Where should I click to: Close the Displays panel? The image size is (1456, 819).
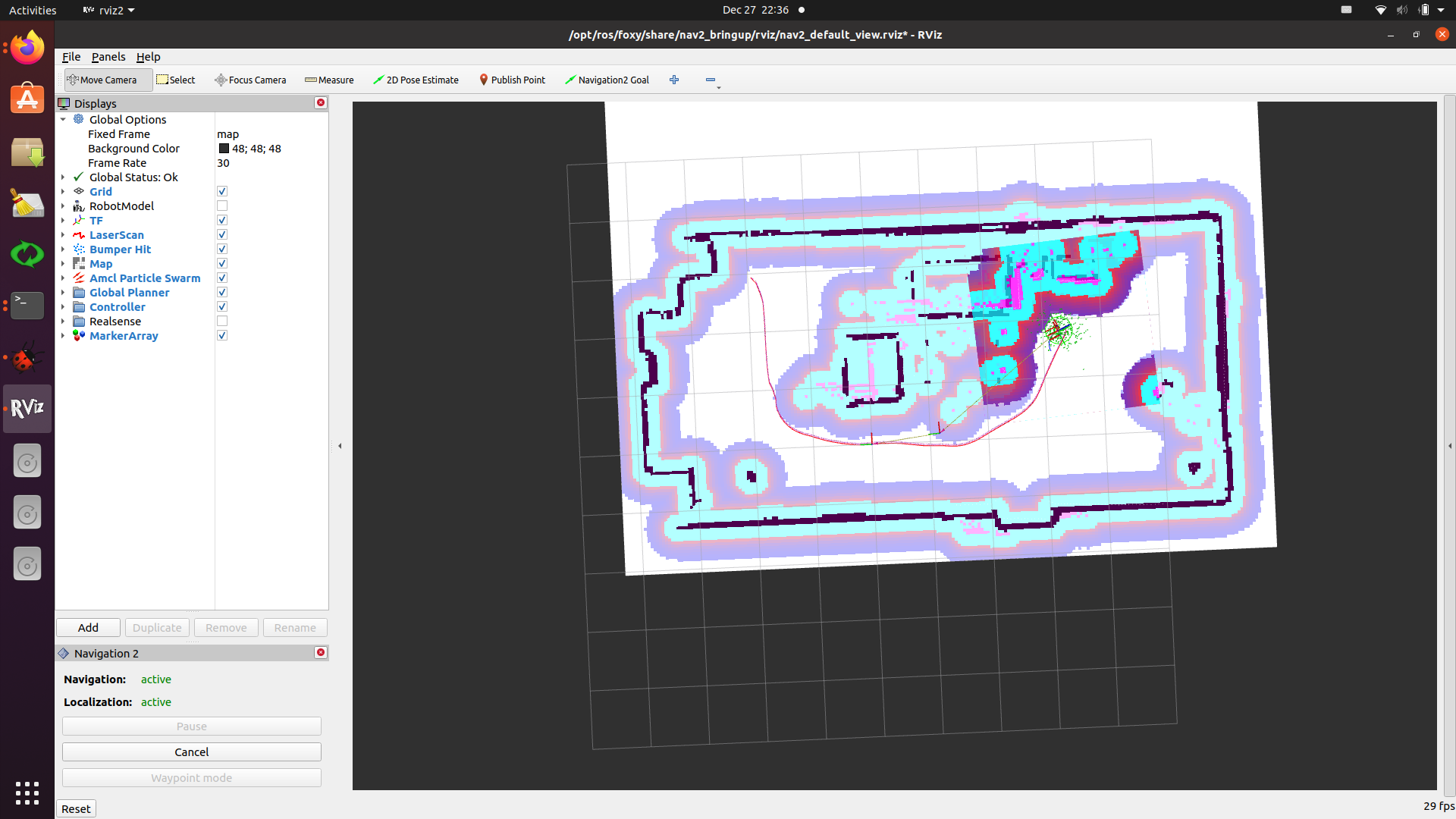[x=321, y=102]
